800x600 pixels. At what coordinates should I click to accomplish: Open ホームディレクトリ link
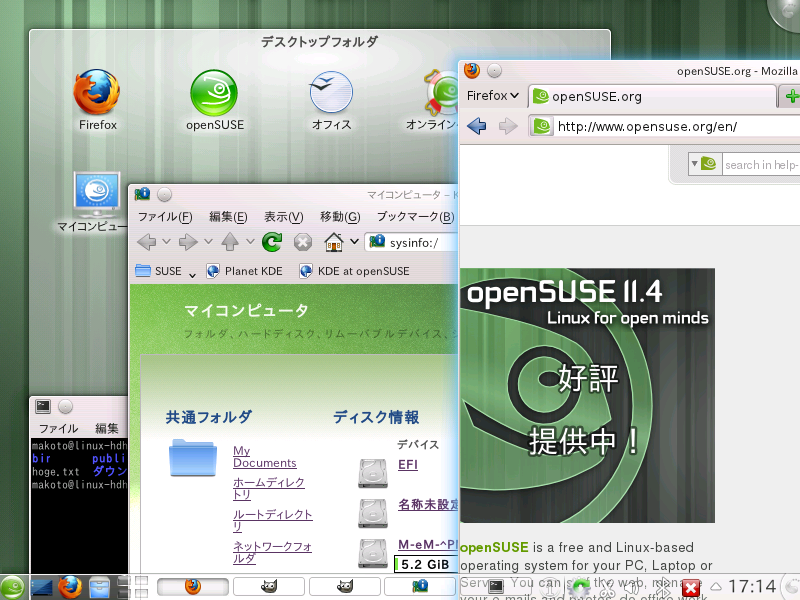268,488
